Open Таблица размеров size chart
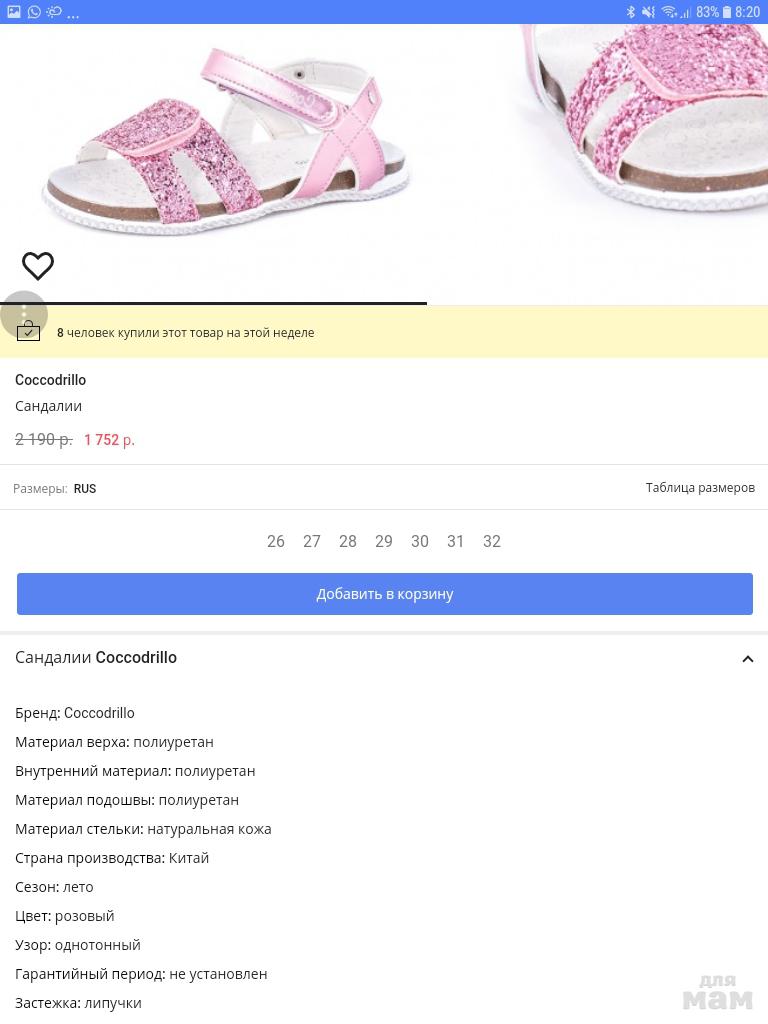 tap(700, 488)
